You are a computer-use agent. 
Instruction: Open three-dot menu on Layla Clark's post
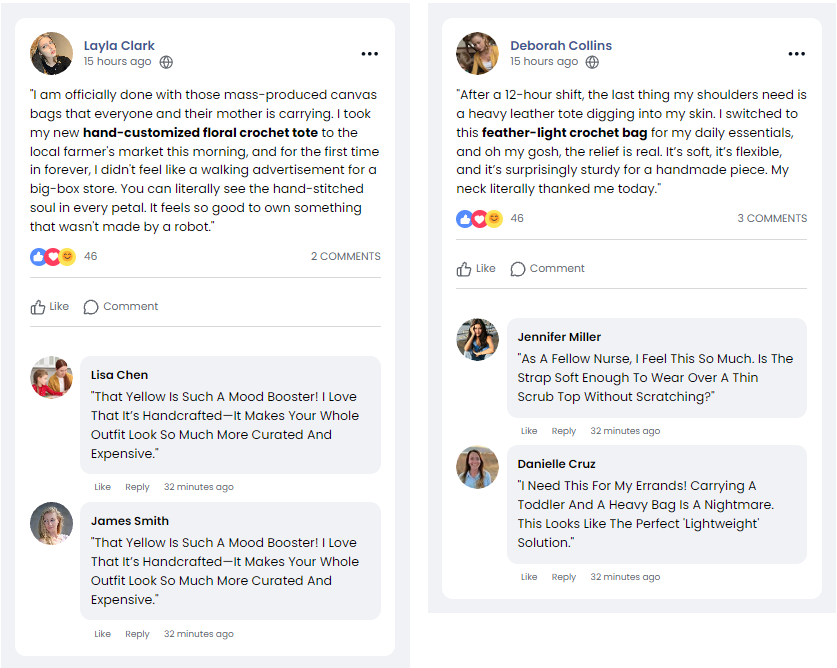point(370,54)
